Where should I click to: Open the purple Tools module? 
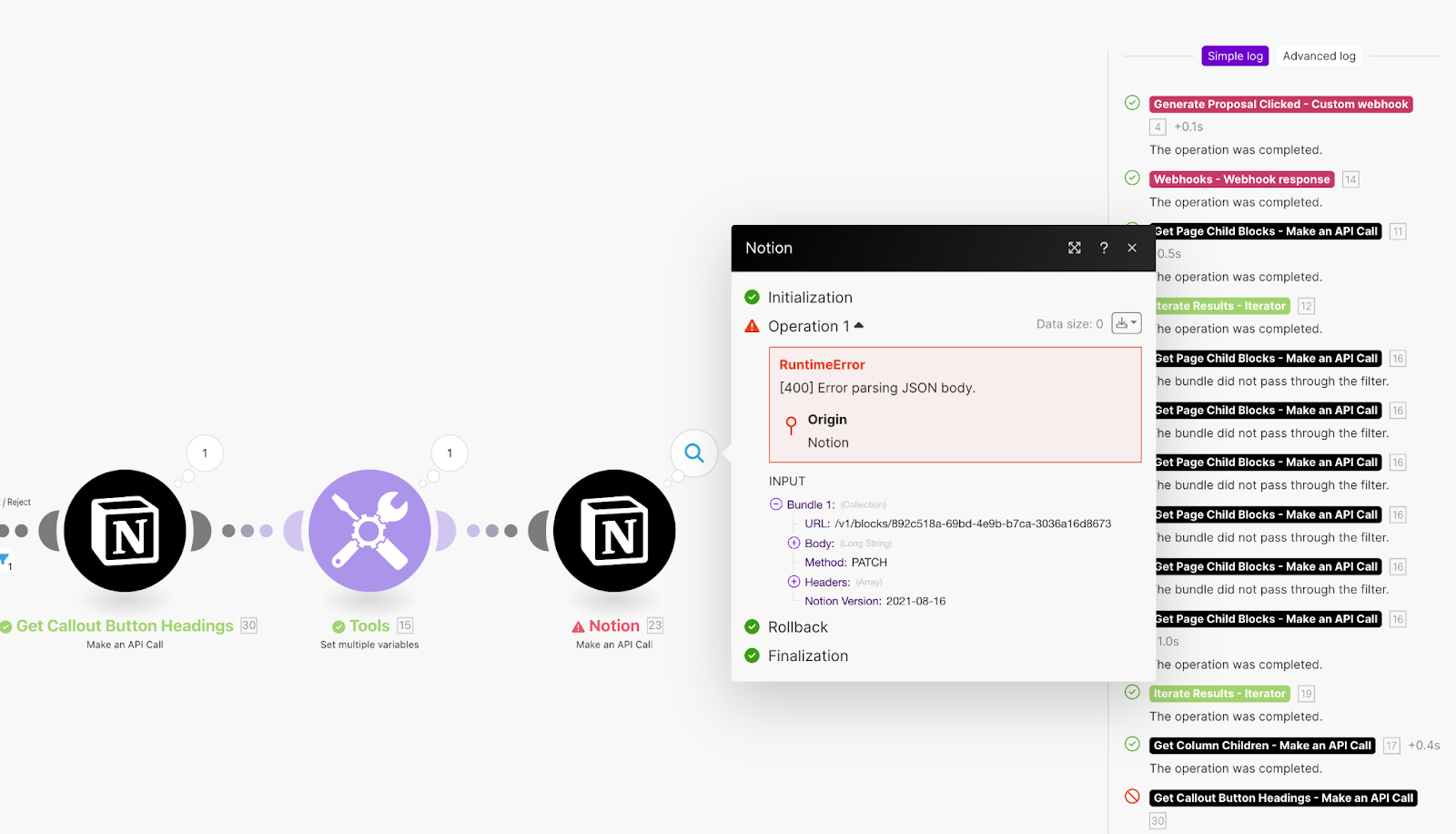pos(369,531)
